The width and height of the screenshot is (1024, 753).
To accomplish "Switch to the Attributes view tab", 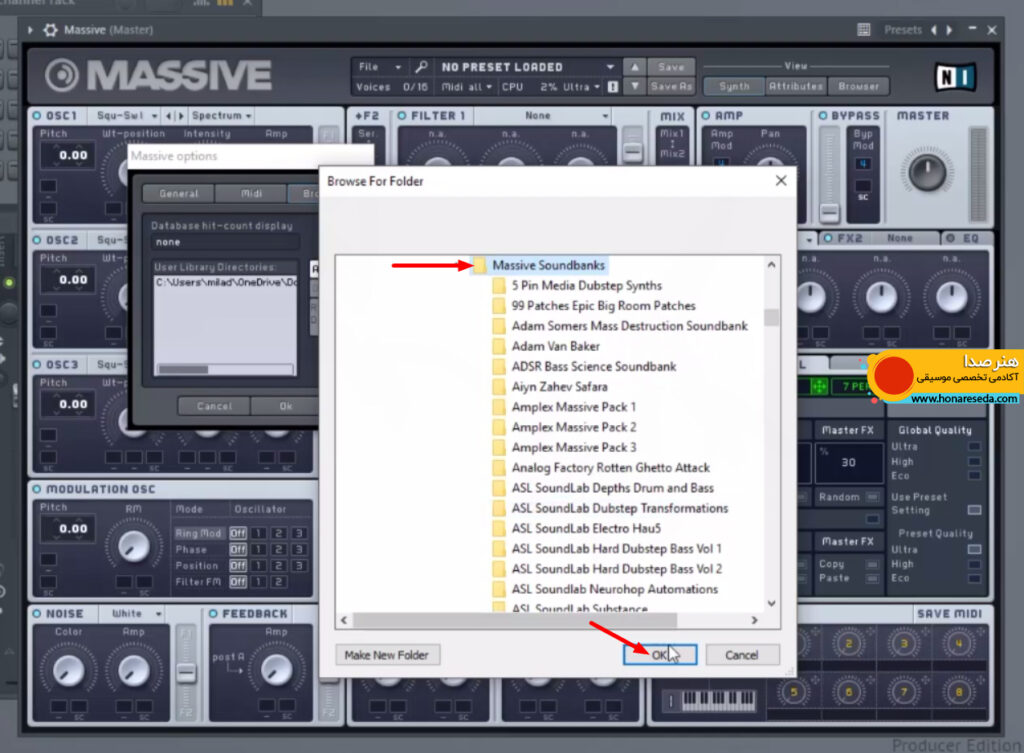I will [795, 86].
